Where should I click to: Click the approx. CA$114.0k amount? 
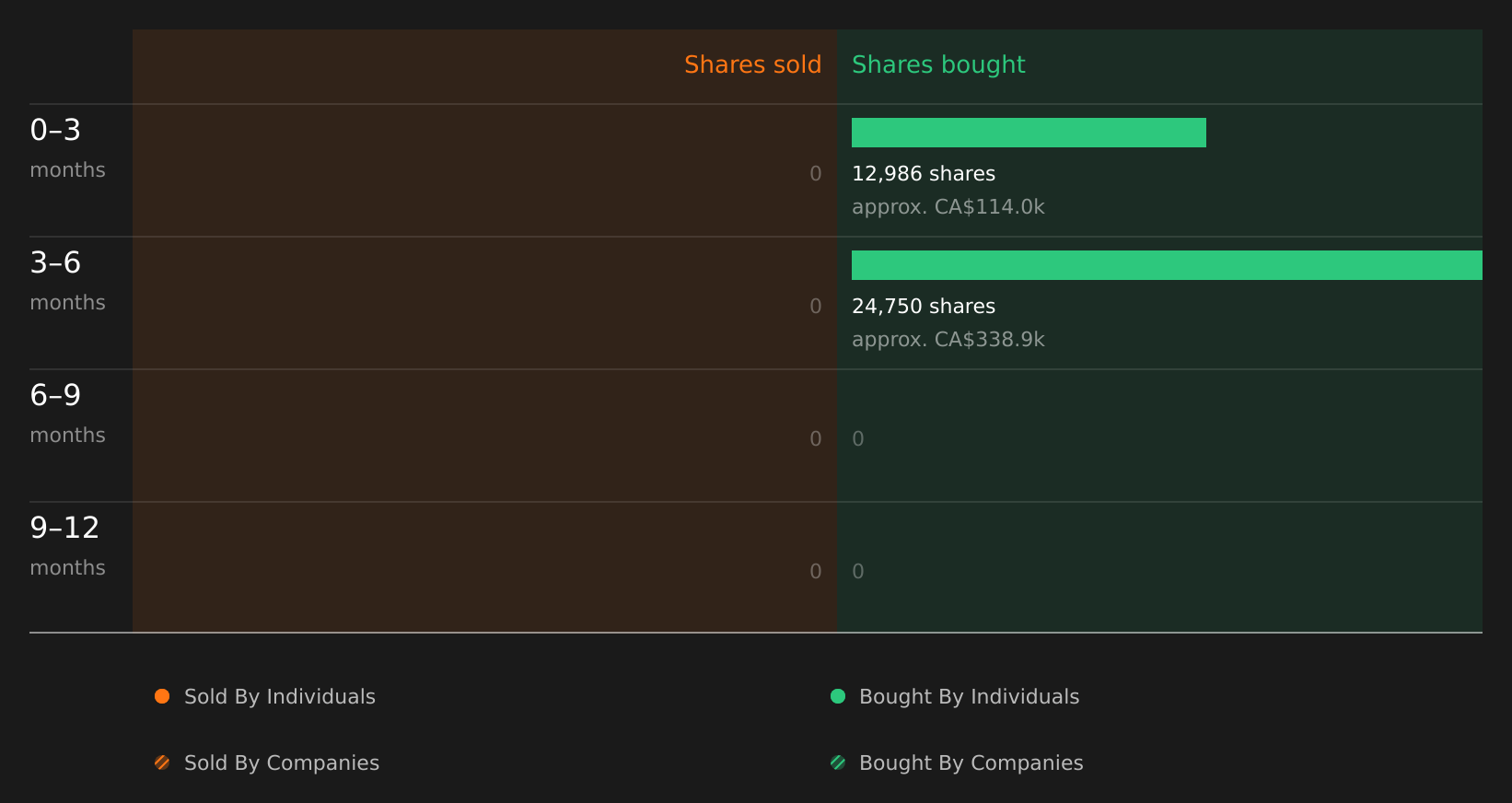tap(948, 207)
